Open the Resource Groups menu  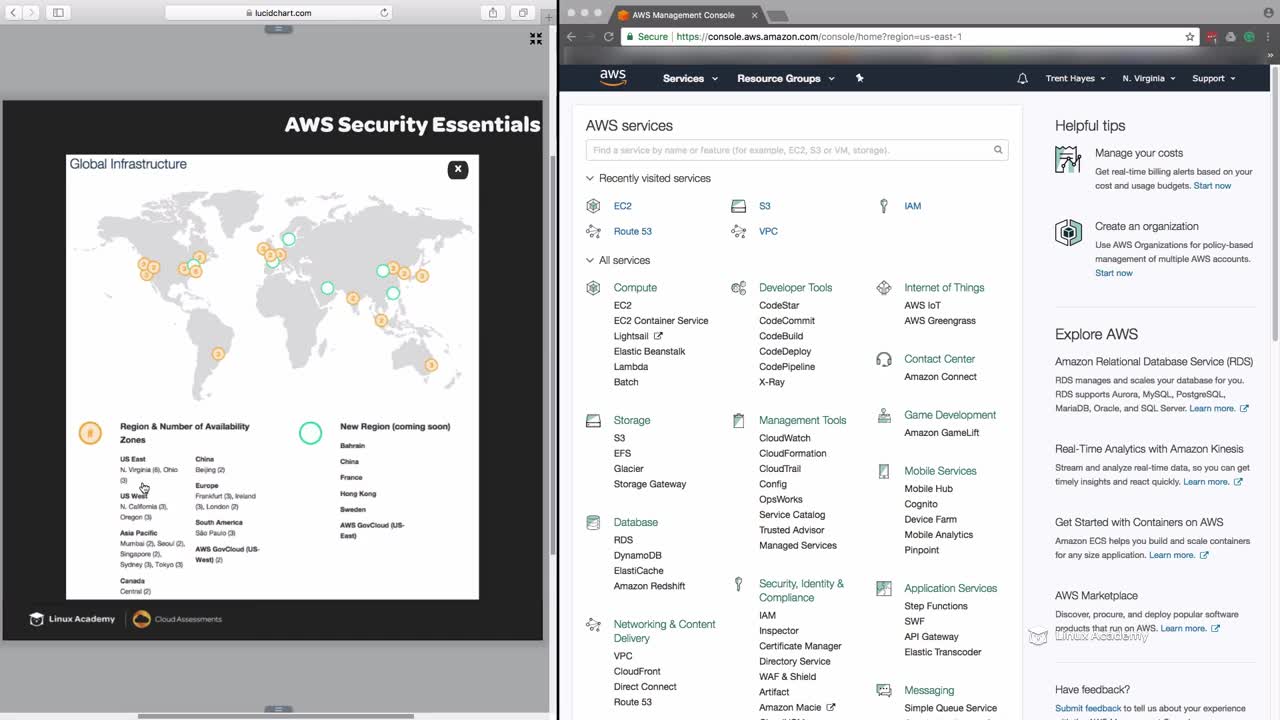point(785,78)
